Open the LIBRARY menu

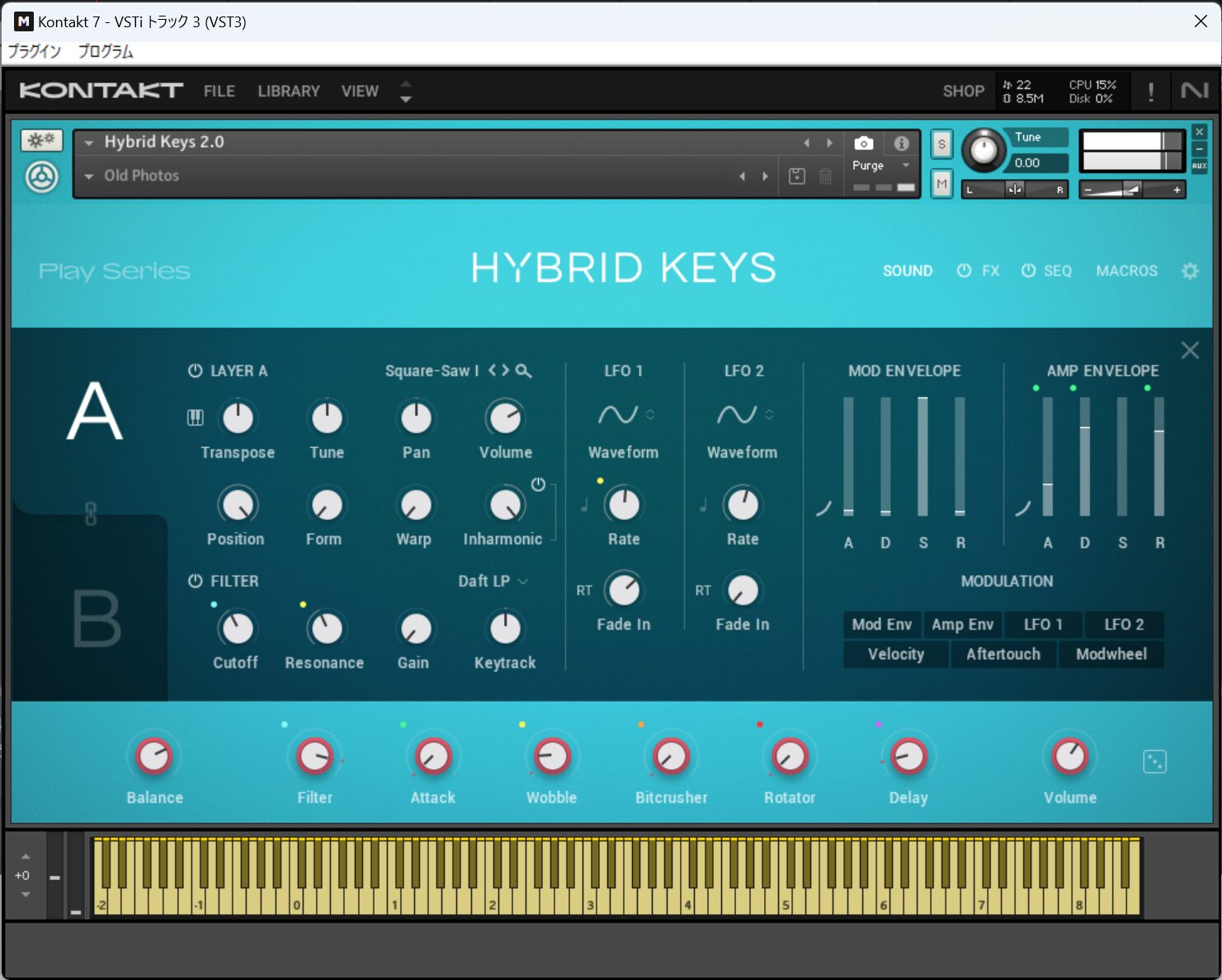point(289,91)
